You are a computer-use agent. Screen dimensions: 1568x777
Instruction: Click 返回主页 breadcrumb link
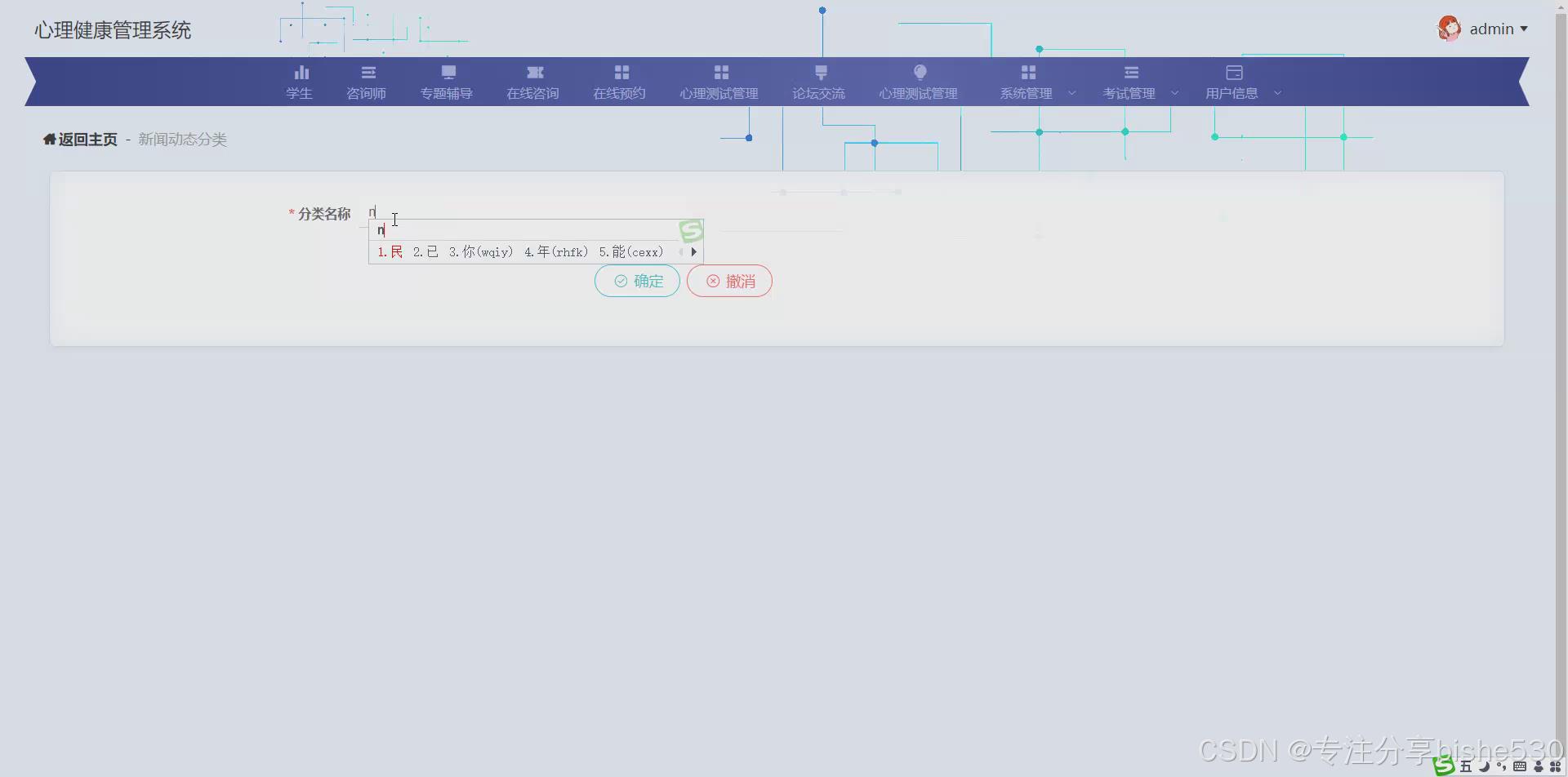(x=80, y=140)
